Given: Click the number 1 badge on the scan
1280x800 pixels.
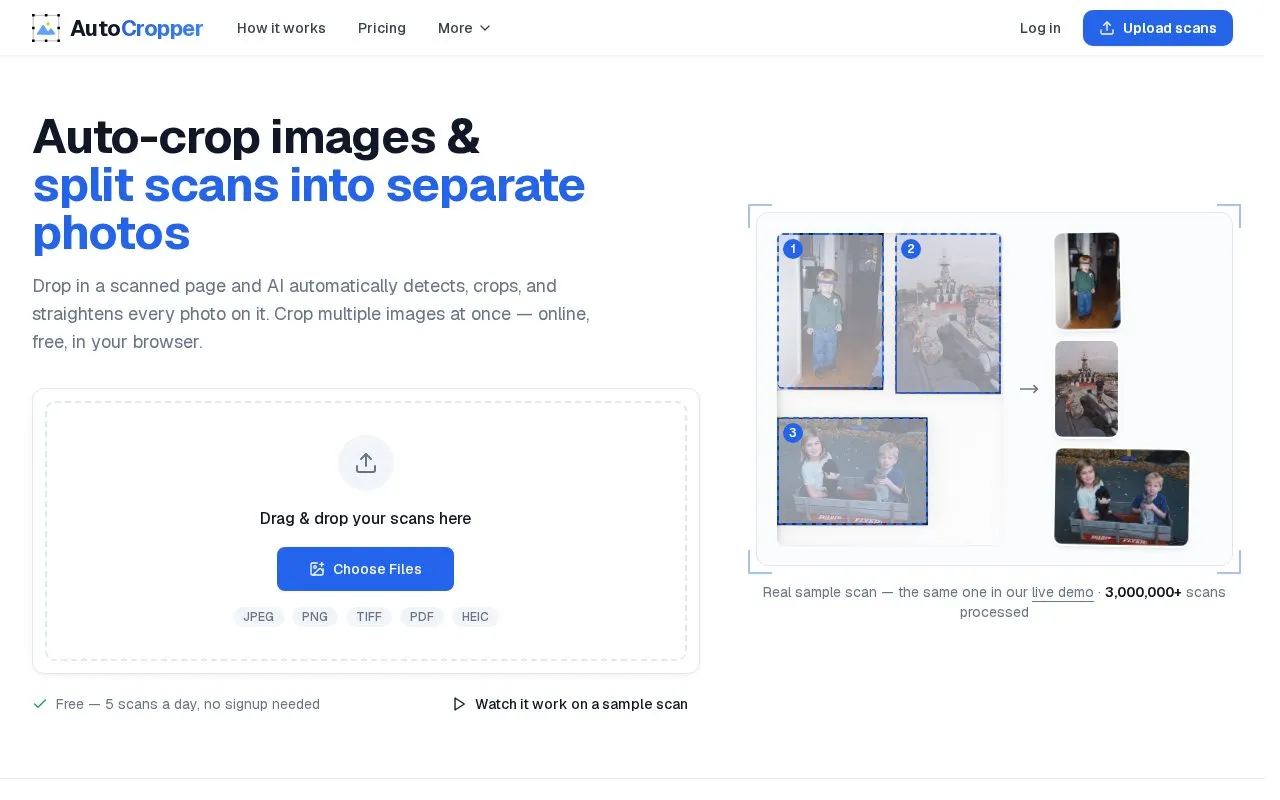Looking at the screenshot, I should pyautogui.click(x=793, y=249).
